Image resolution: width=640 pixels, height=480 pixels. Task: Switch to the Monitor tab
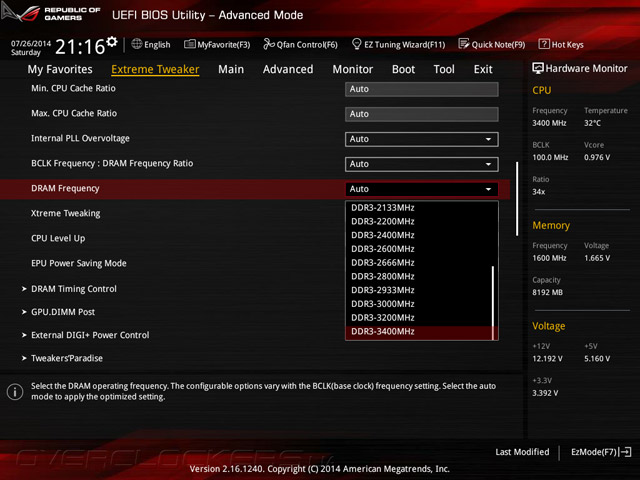click(x=353, y=69)
